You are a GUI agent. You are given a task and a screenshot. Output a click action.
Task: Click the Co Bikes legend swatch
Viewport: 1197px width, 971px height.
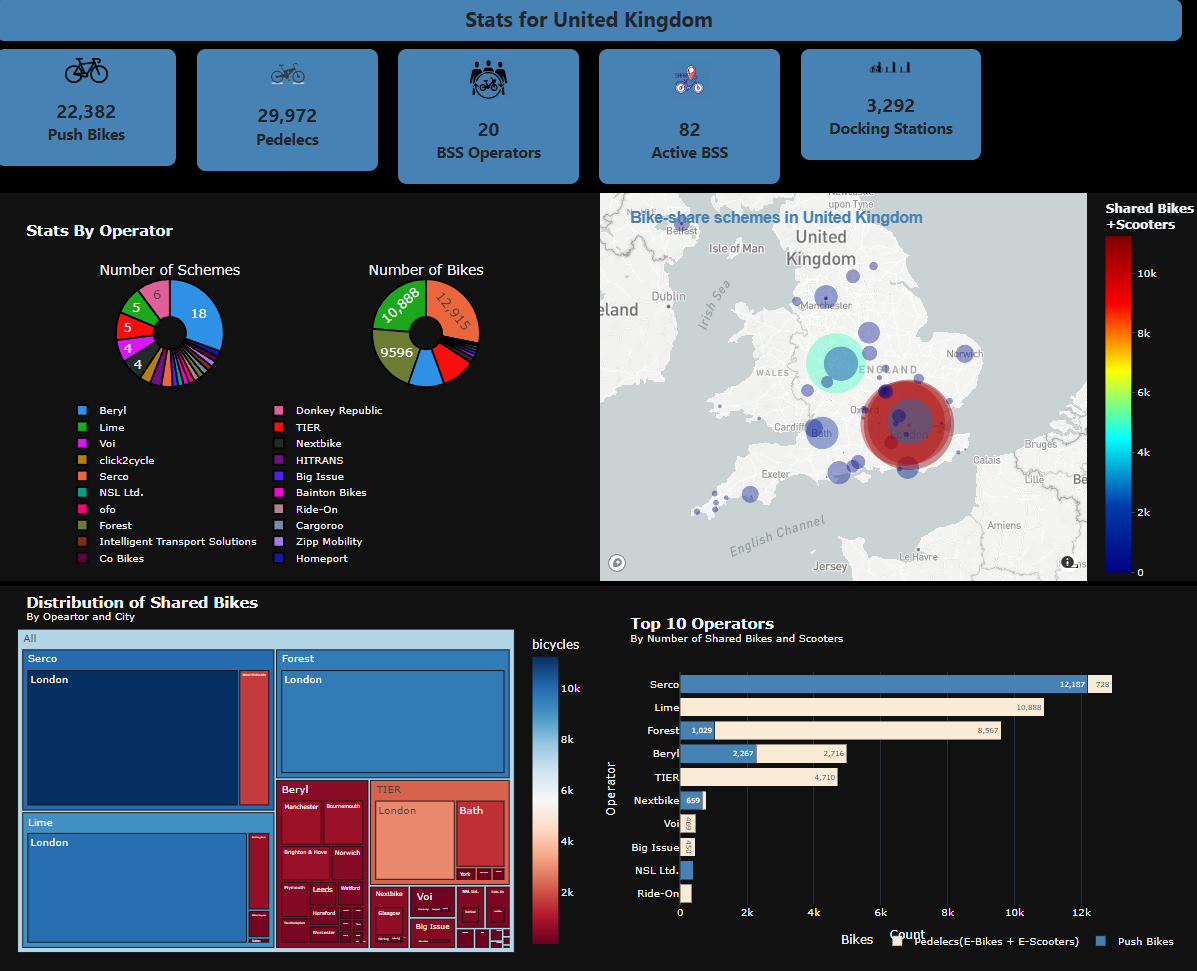pos(82,558)
